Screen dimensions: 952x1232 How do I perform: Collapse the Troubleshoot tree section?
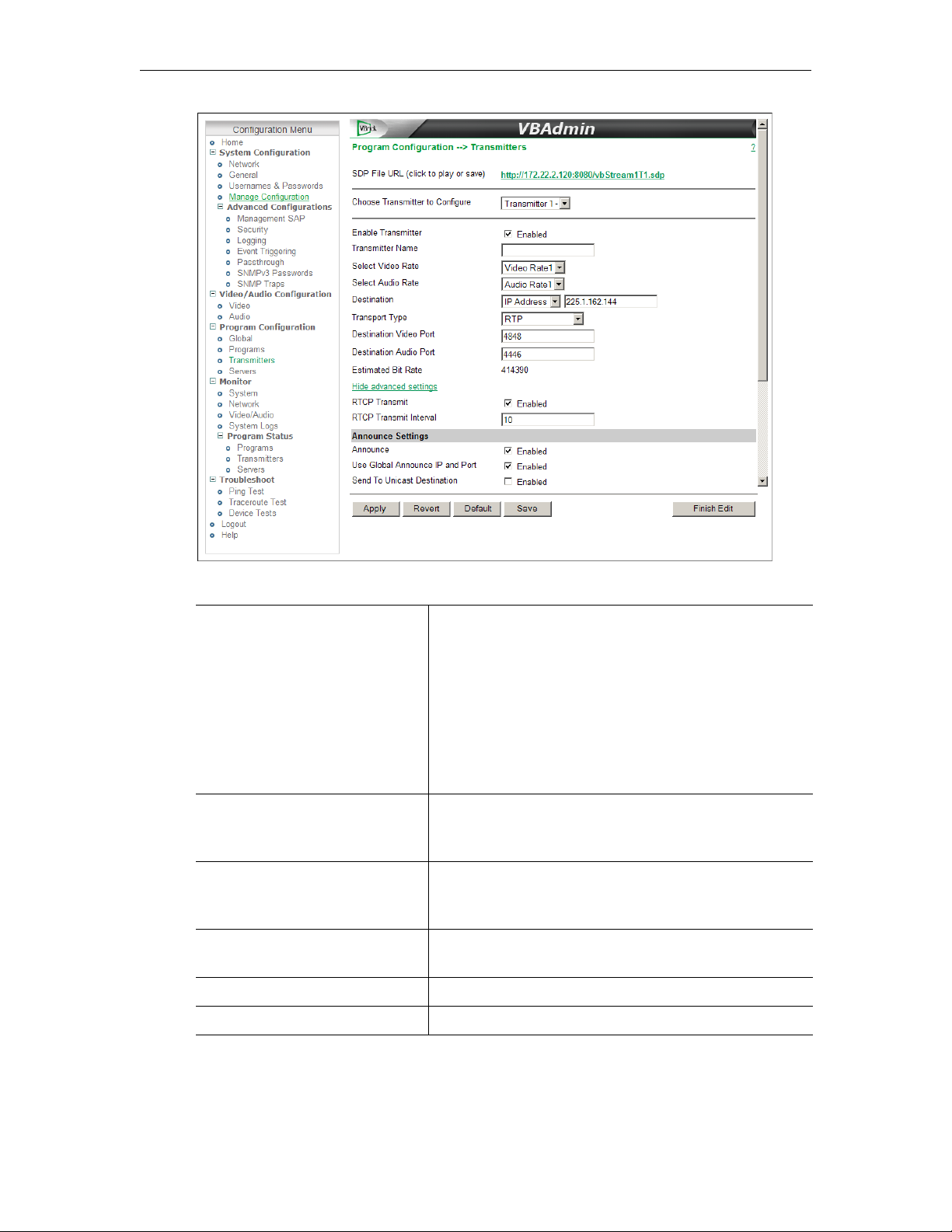click(x=213, y=480)
